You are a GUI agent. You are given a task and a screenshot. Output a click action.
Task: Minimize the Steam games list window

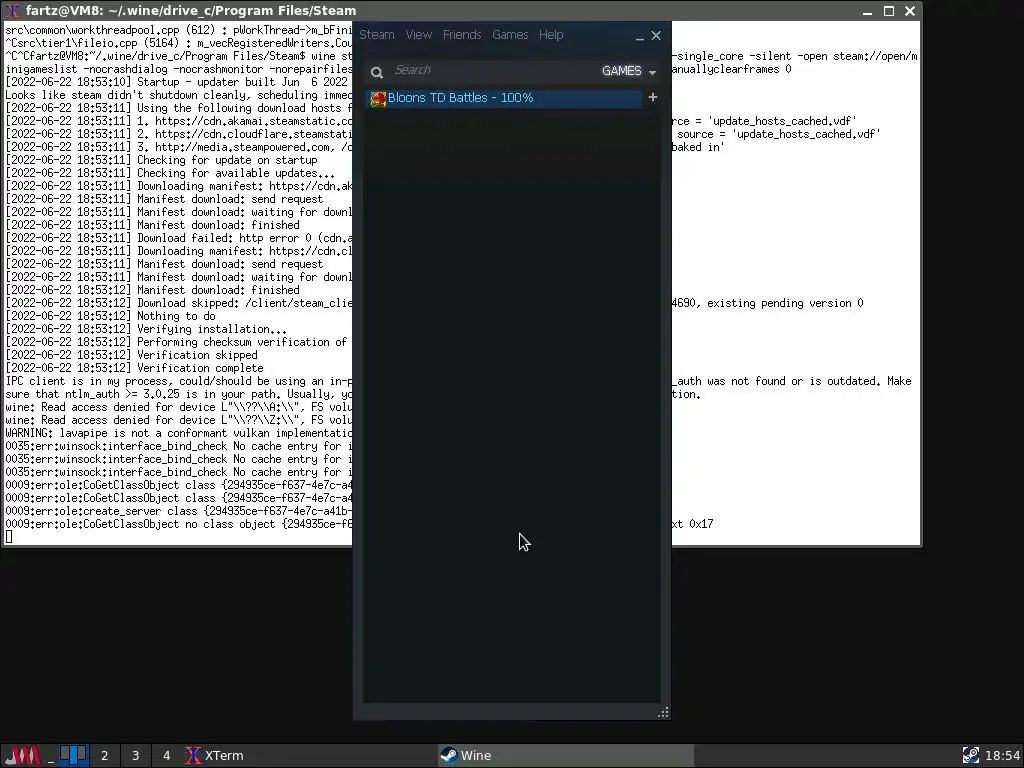coord(639,37)
